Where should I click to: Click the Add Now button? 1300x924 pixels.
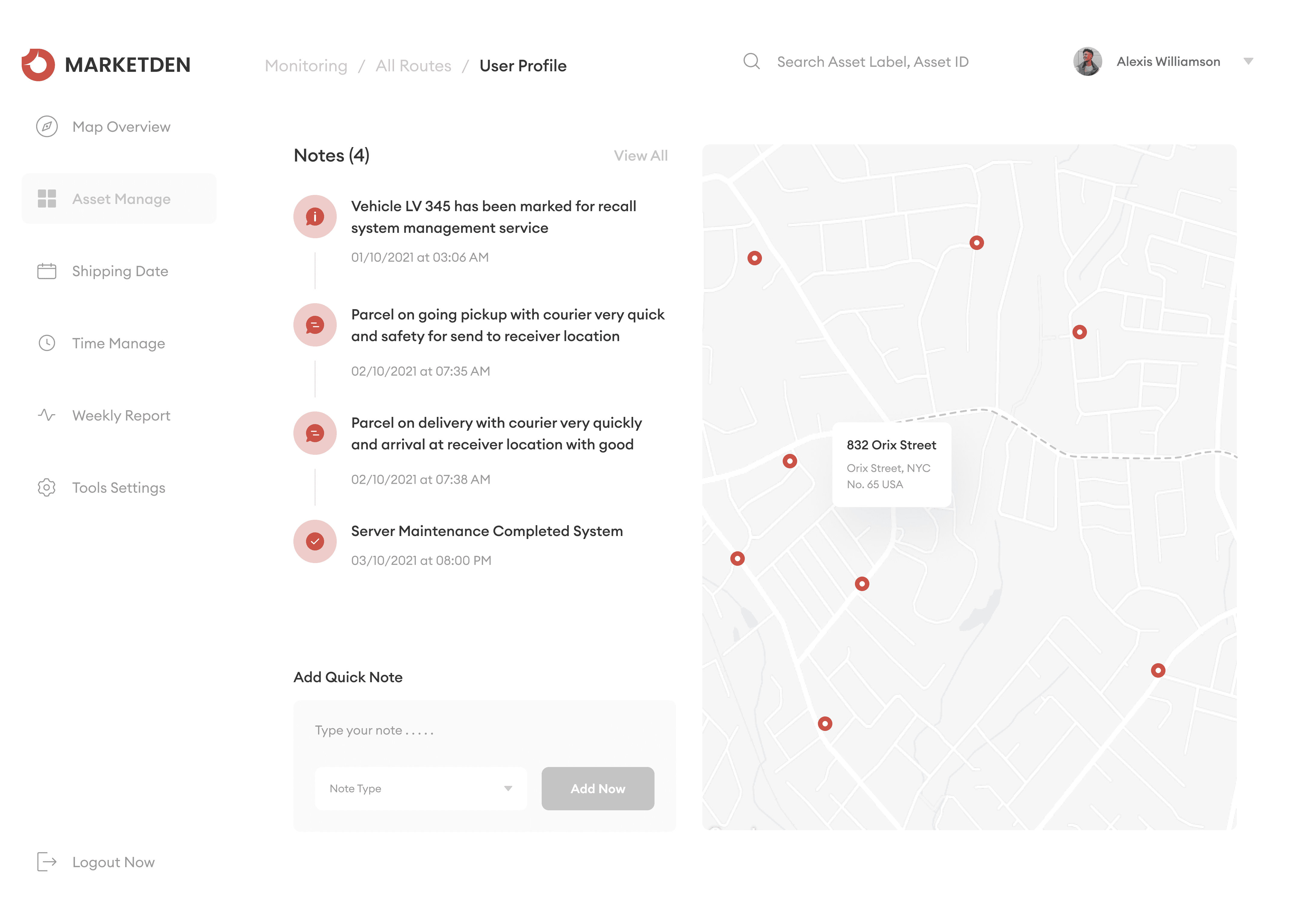(598, 789)
